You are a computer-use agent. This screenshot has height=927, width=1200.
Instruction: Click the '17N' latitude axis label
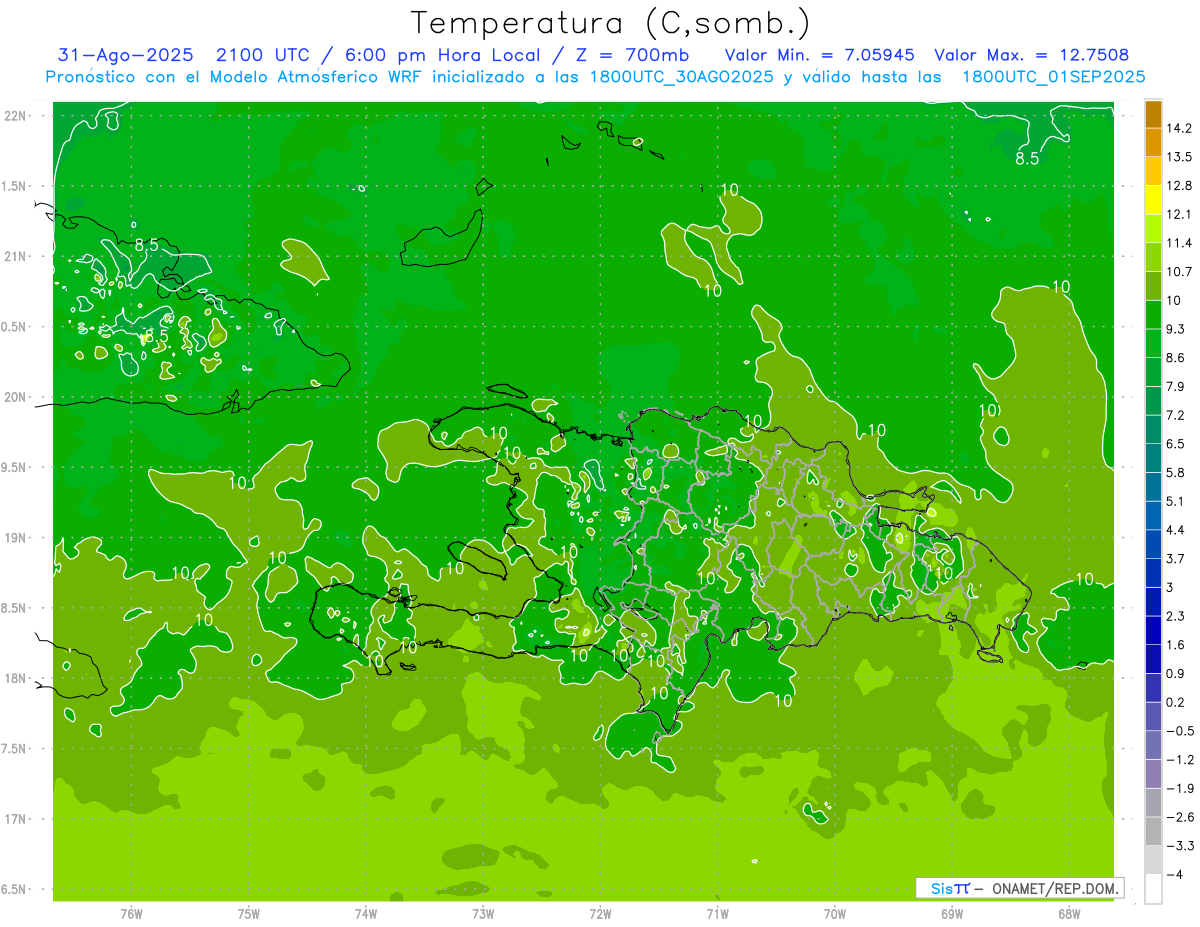point(14,819)
